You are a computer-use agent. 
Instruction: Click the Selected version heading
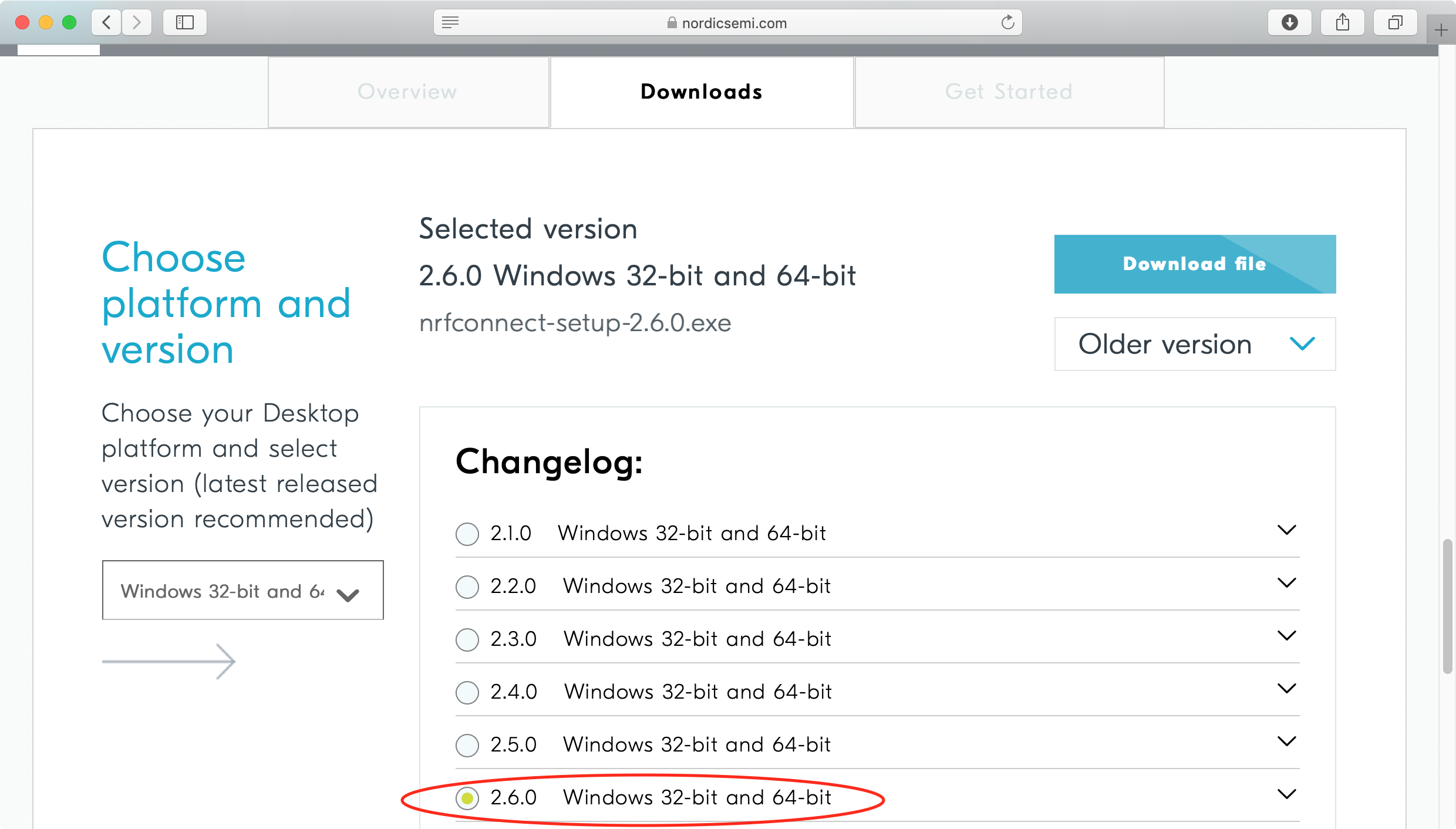pos(528,229)
